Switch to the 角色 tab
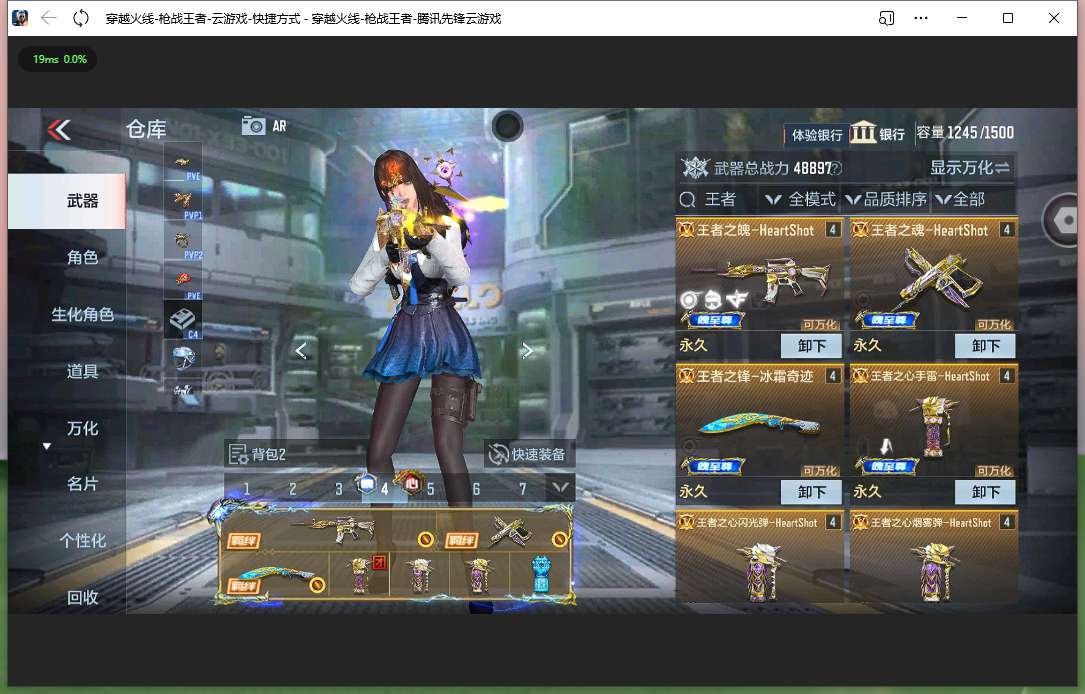This screenshot has width=1085, height=694. tap(82, 257)
